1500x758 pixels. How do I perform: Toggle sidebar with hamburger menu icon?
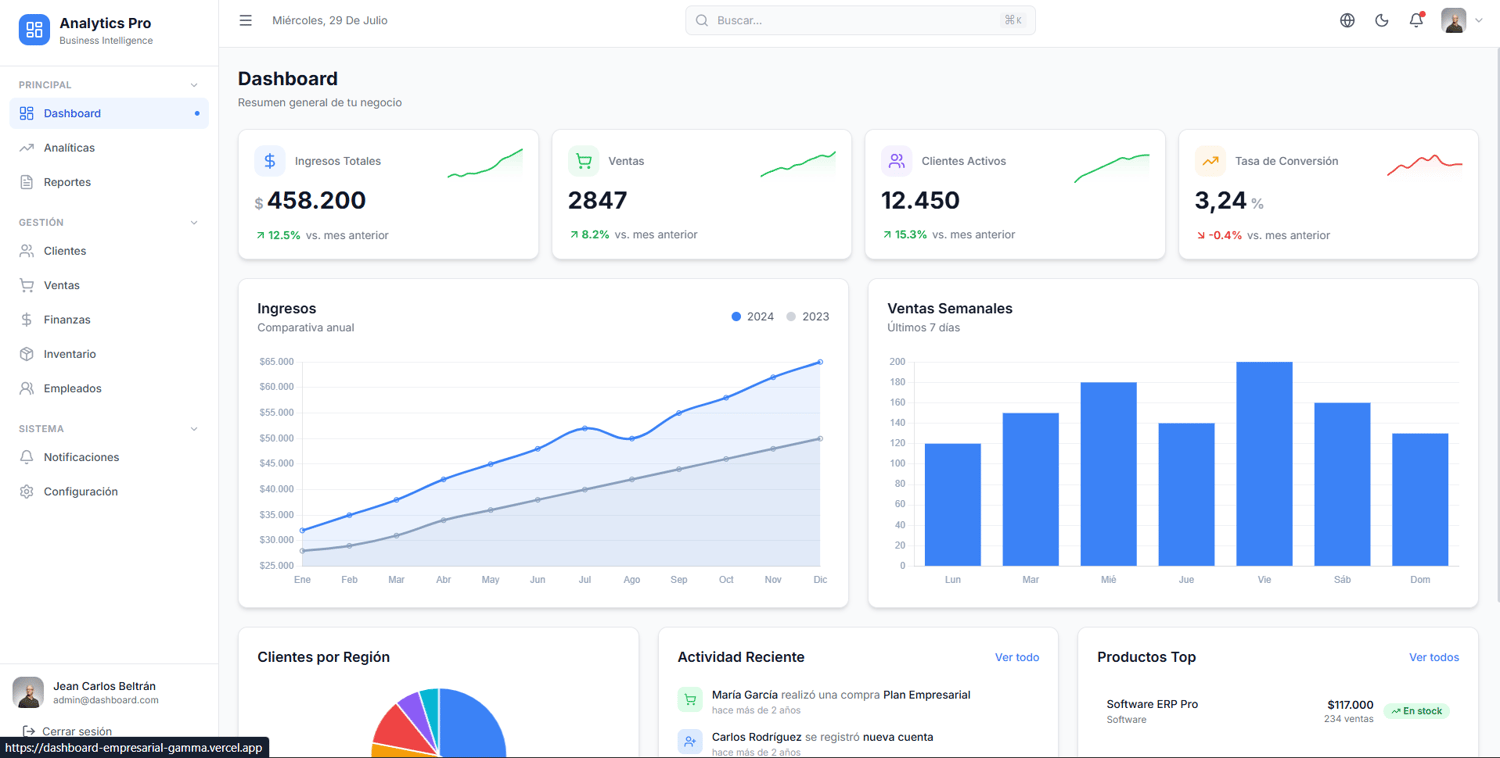[245, 20]
